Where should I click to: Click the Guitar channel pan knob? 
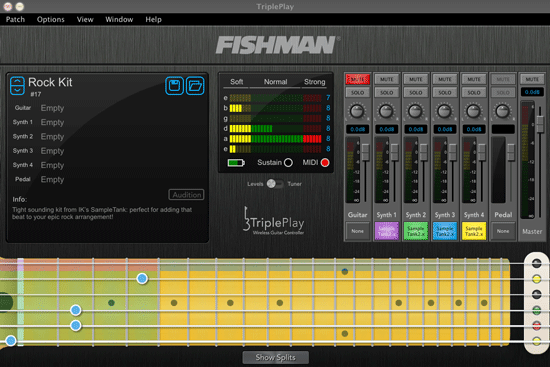pos(357,111)
